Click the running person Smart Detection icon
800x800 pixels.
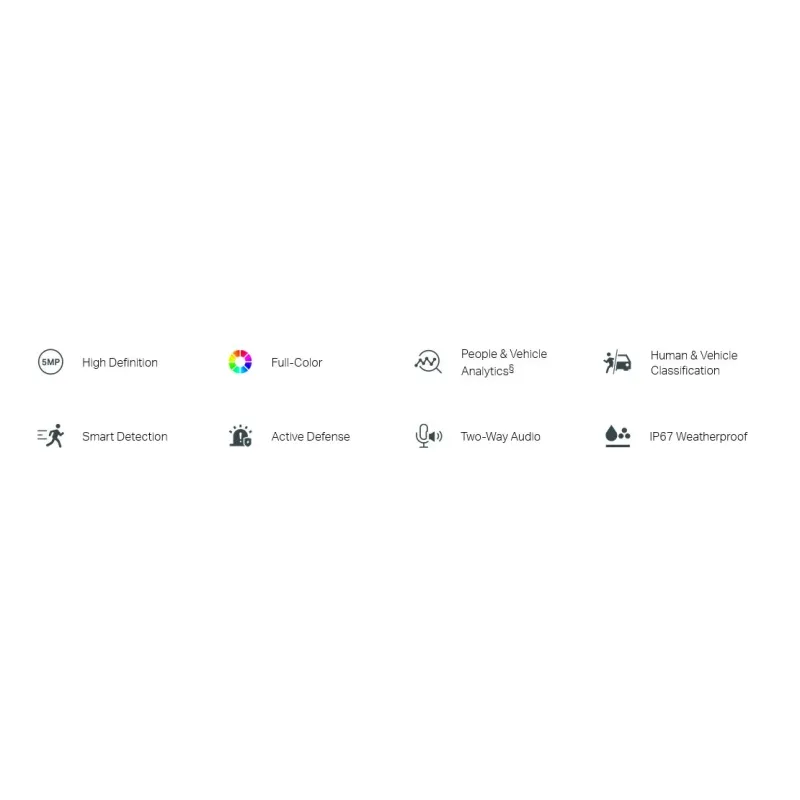click(51, 436)
